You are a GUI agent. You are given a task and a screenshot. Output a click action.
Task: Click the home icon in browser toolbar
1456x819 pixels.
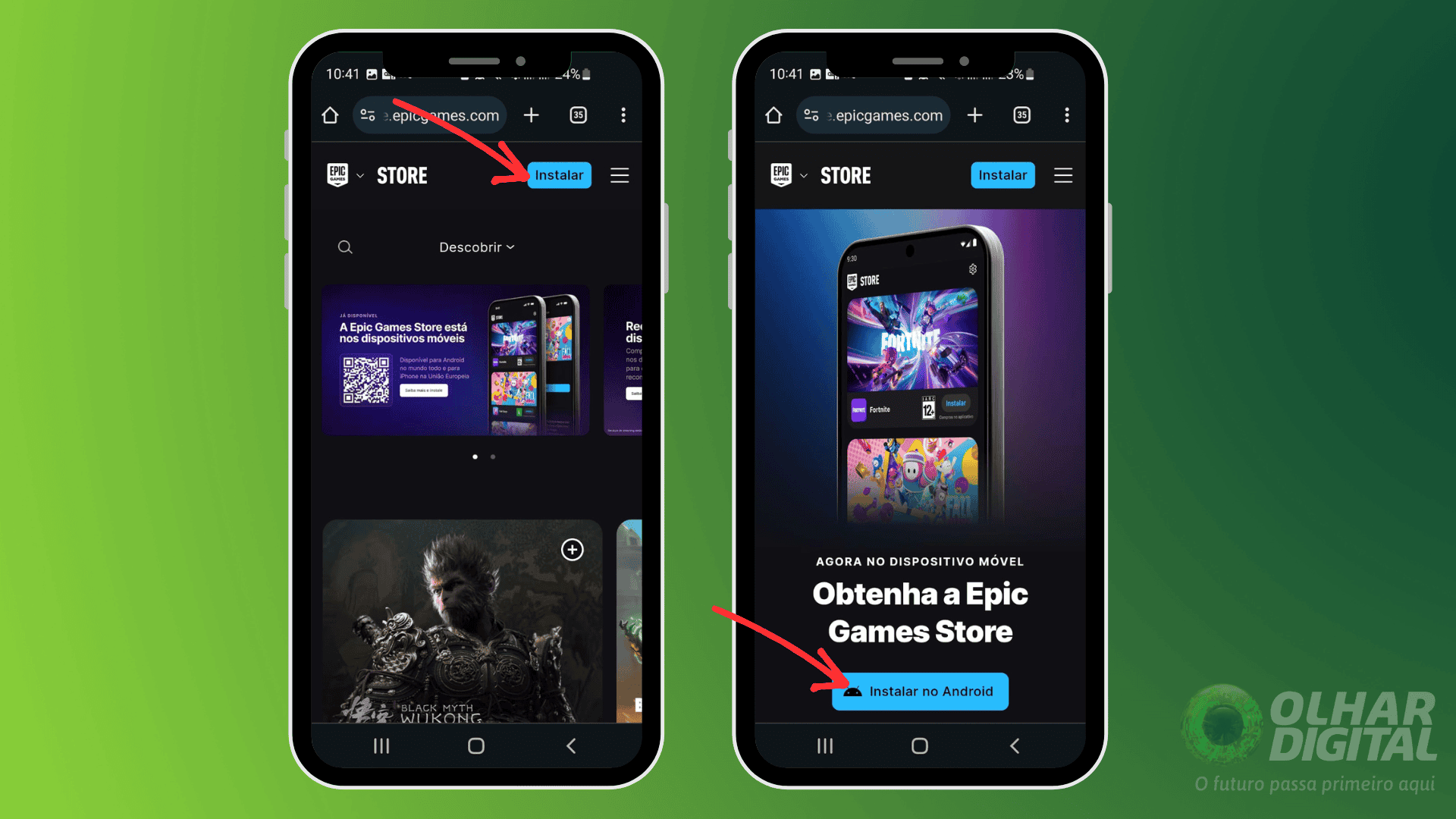(331, 115)
